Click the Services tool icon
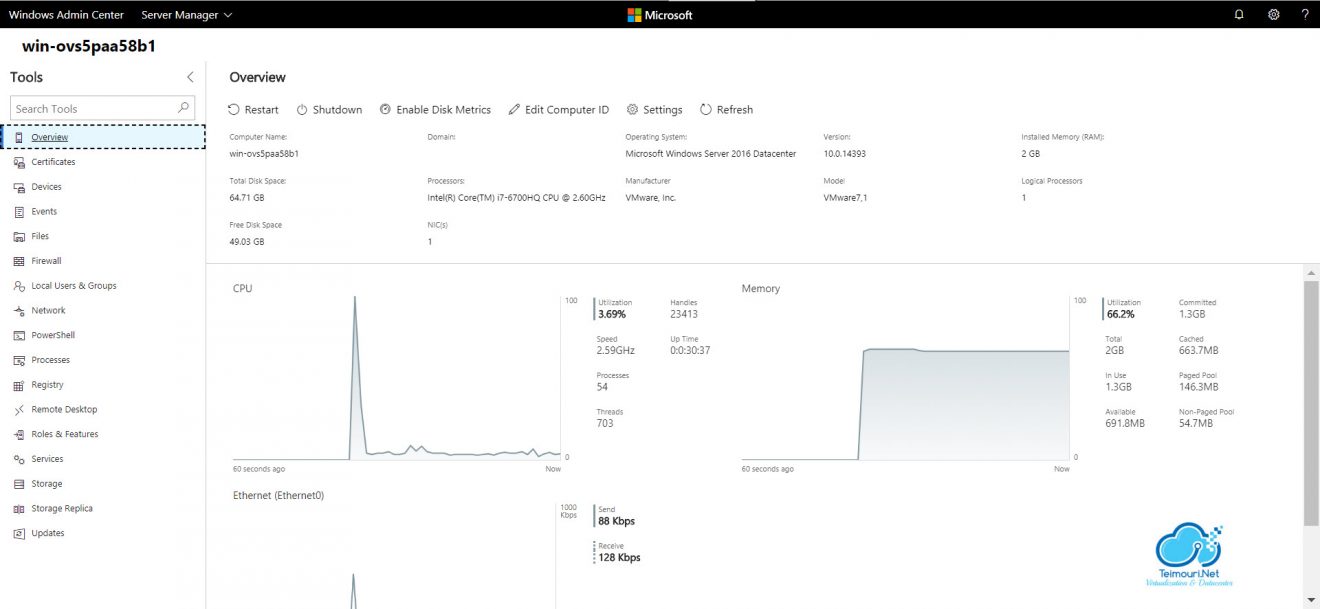1320x609 pixels. click(x=19, y=459)
